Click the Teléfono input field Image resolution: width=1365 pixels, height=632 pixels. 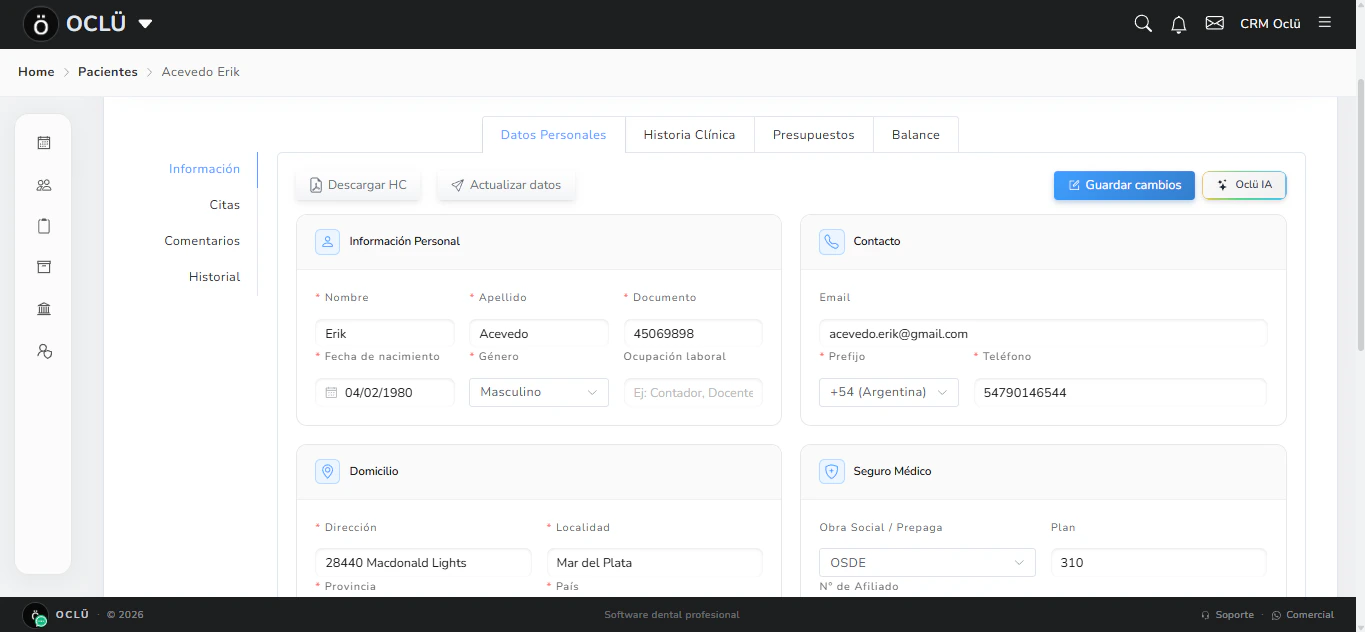(x=1120, y=392)
